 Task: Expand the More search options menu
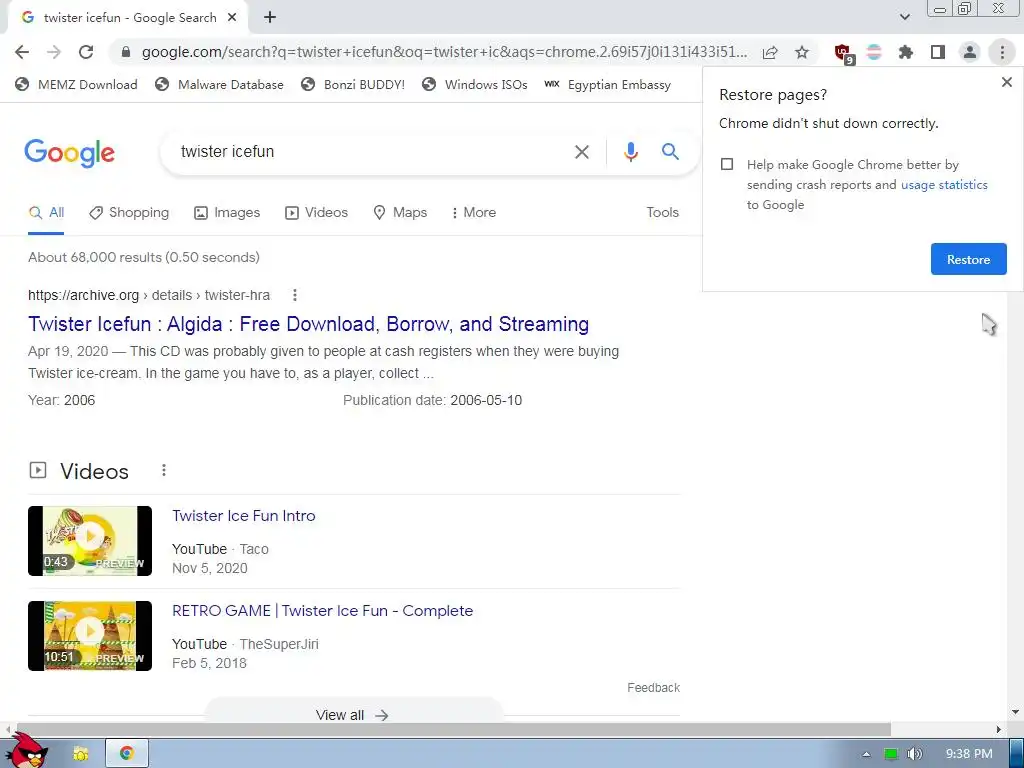[473, 213]
